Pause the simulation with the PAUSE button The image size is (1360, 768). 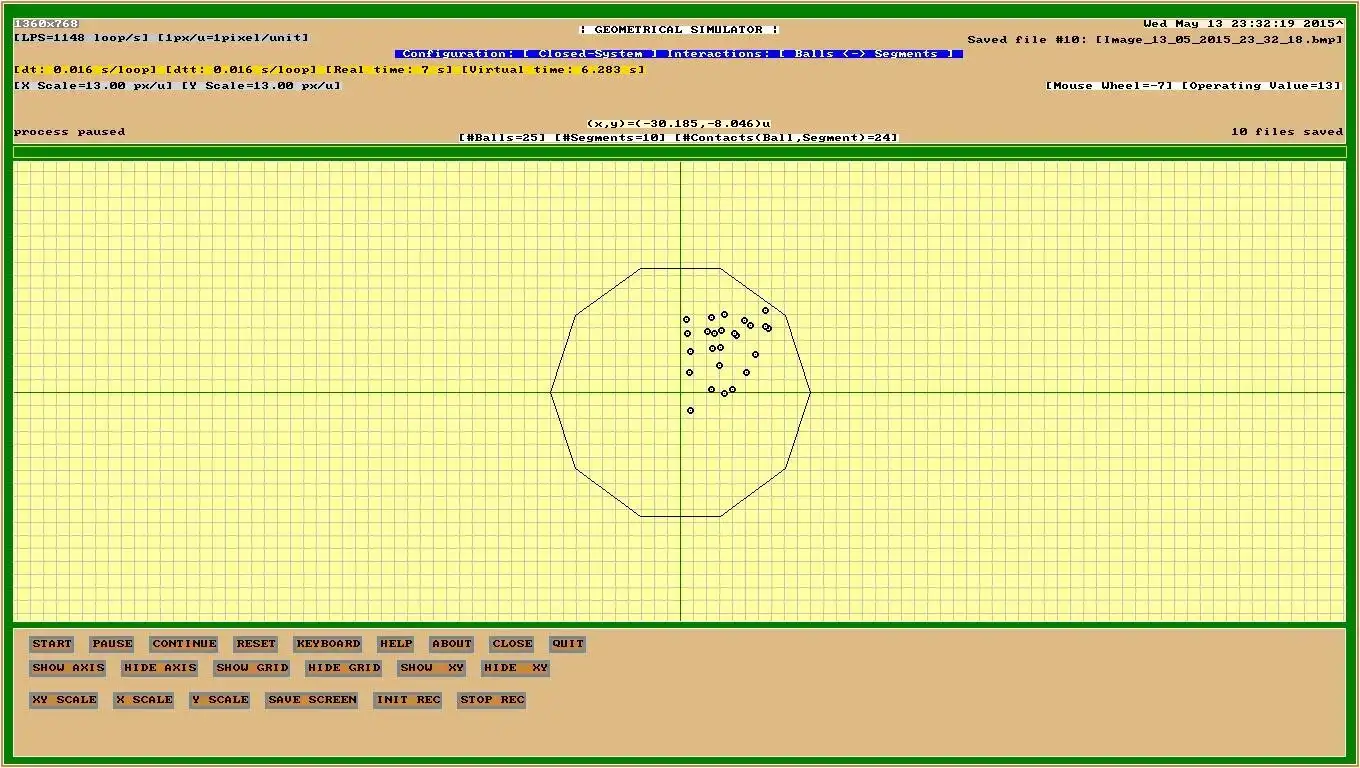click(112, 644)
